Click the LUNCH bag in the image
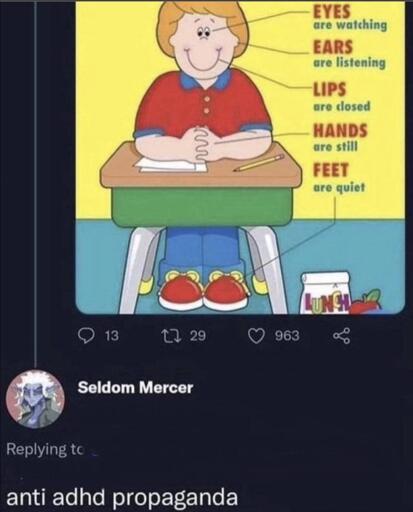This screenshot has width=413, height=512. point(326,293)
